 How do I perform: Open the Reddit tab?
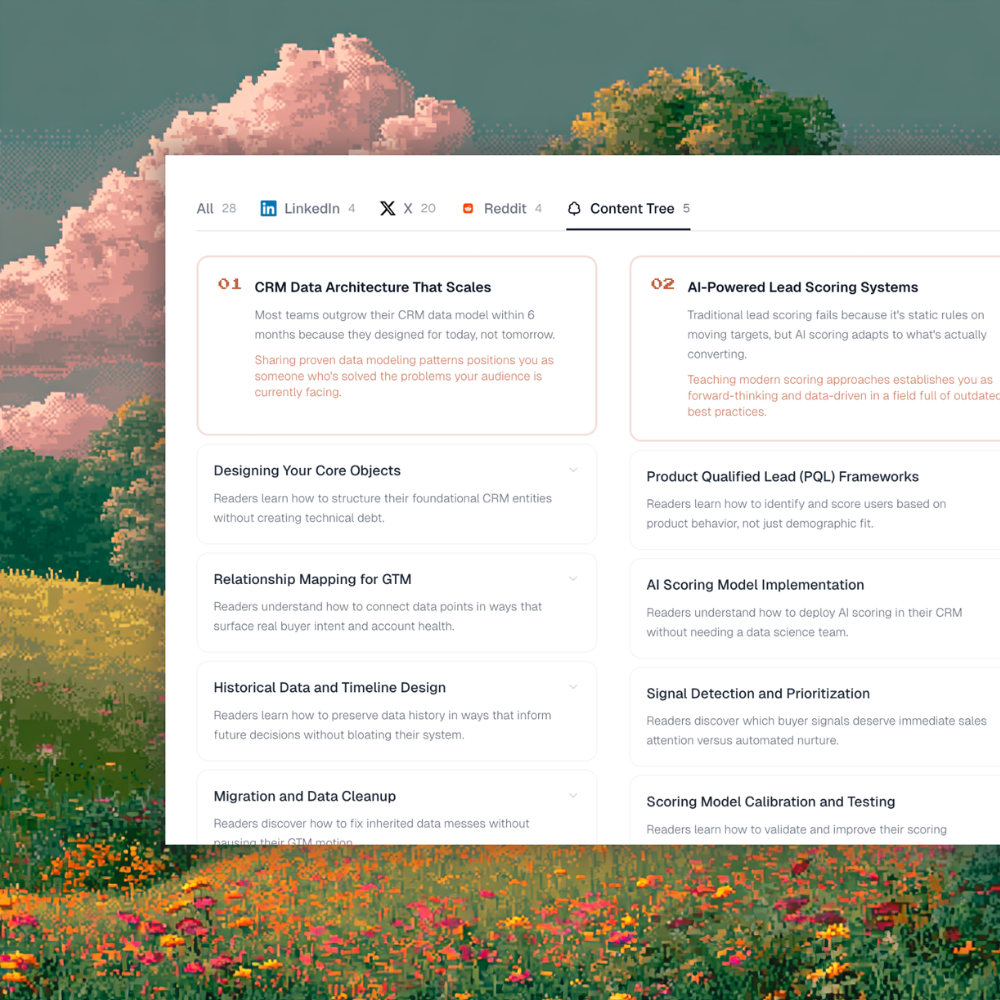(502, 209)
